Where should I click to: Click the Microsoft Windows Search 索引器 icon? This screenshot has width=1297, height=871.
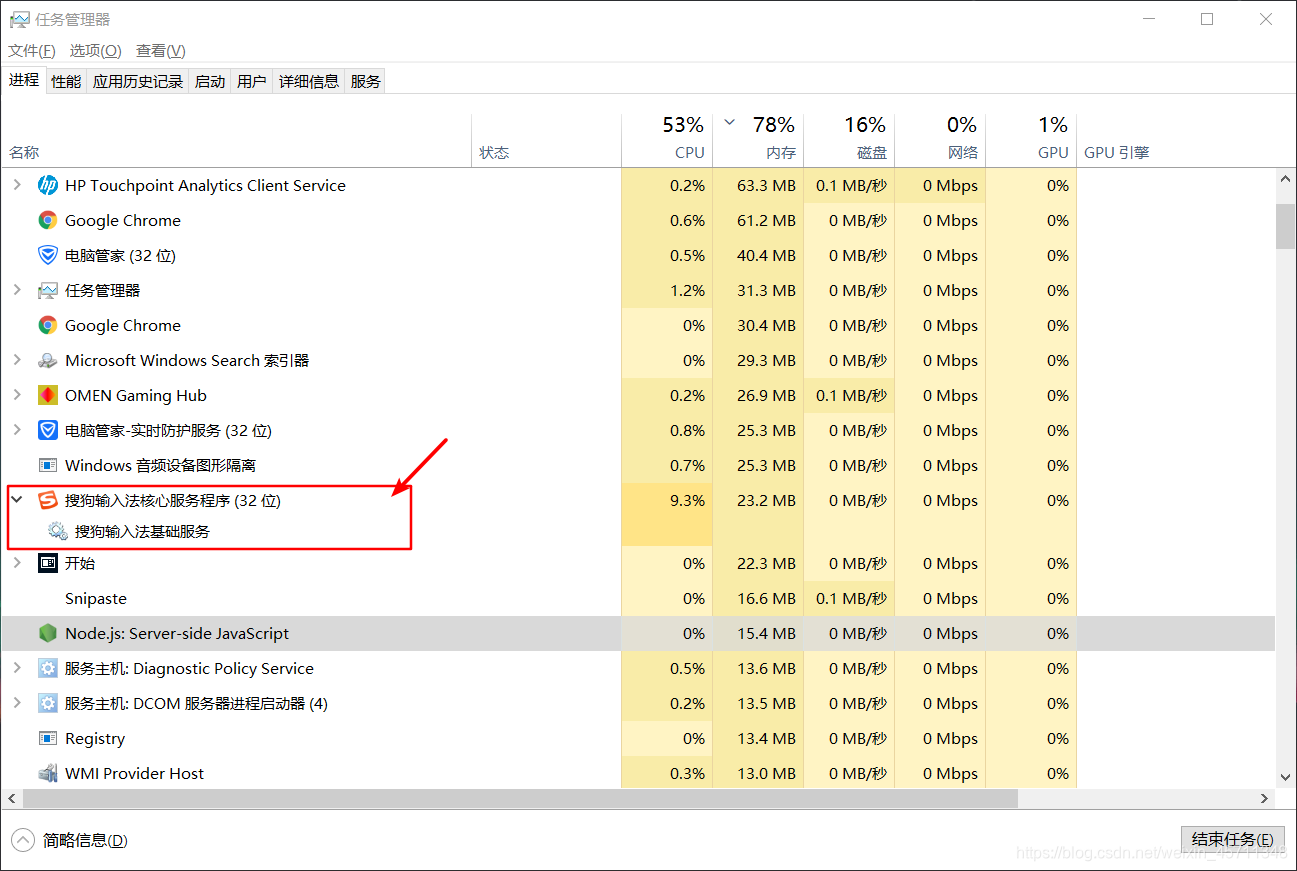(x=47, y=360)
